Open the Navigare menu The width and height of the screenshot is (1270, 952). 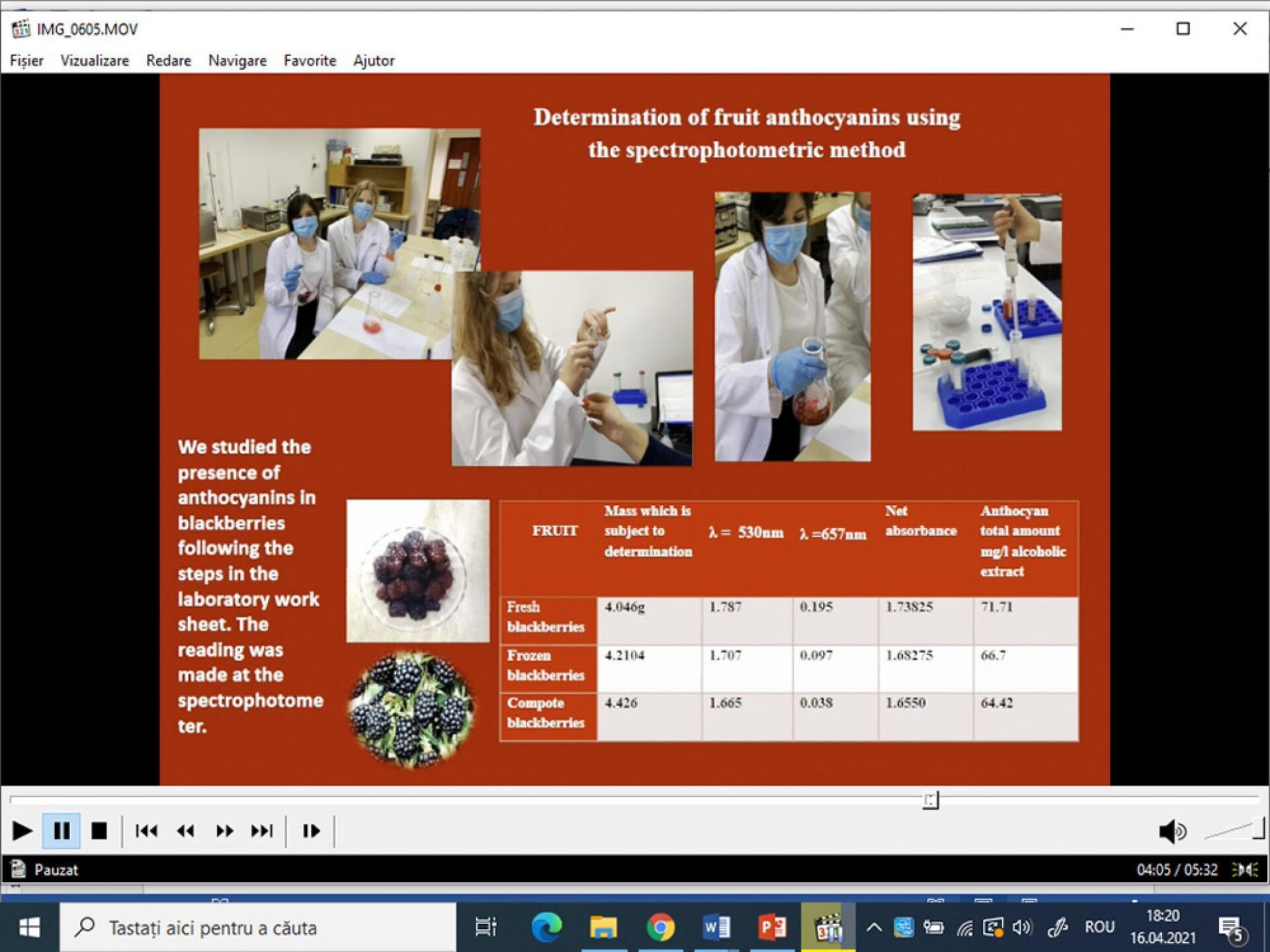237,61
